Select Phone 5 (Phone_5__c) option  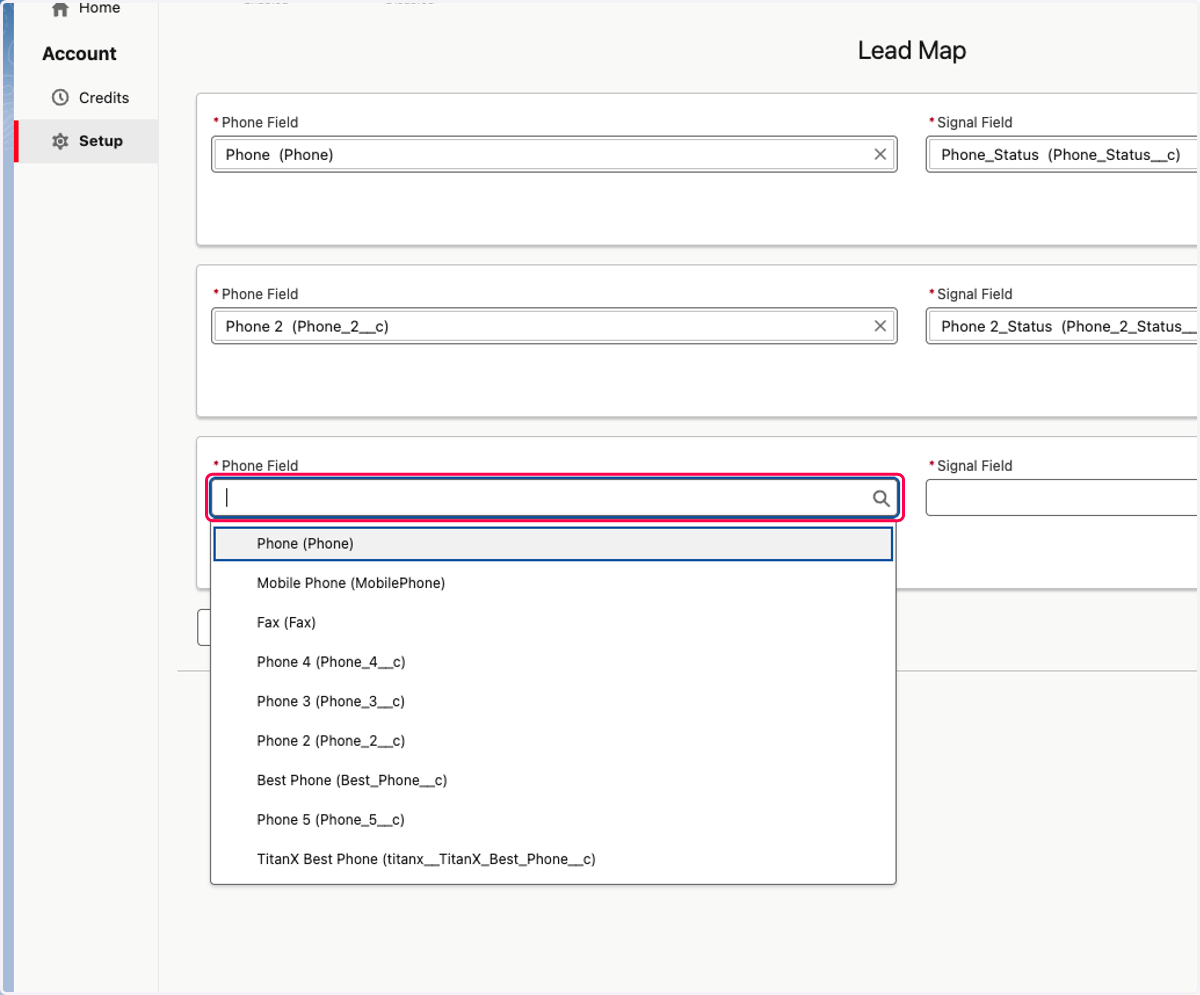553,820
